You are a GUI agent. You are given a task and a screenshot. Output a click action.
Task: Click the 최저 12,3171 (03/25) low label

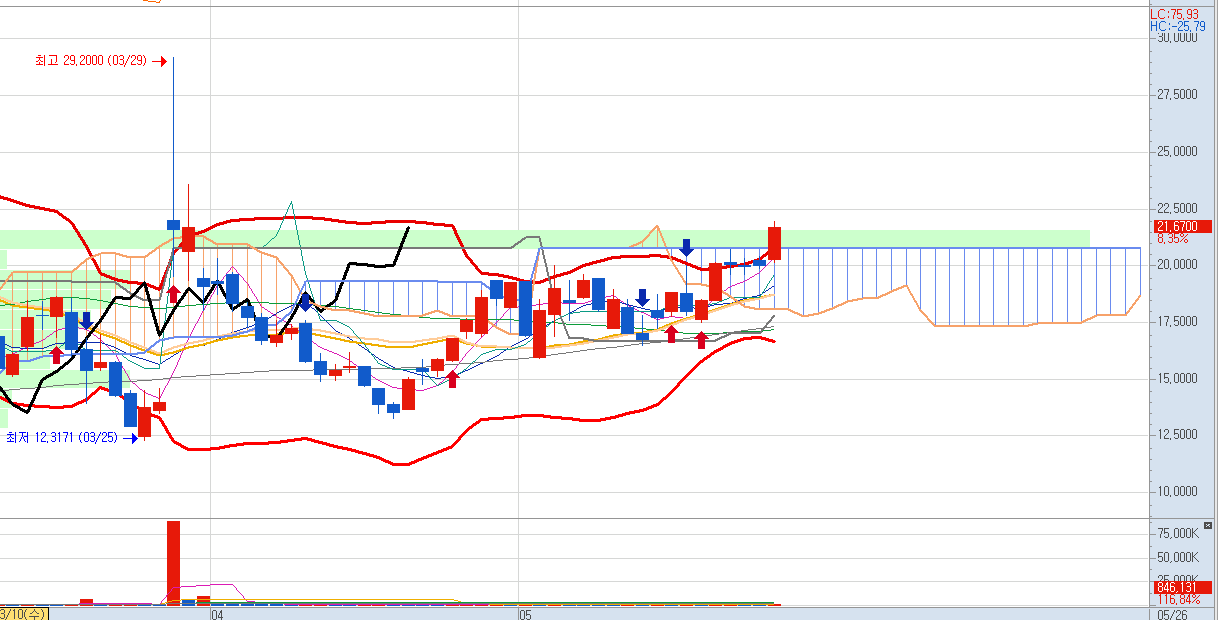click(62, 438)
